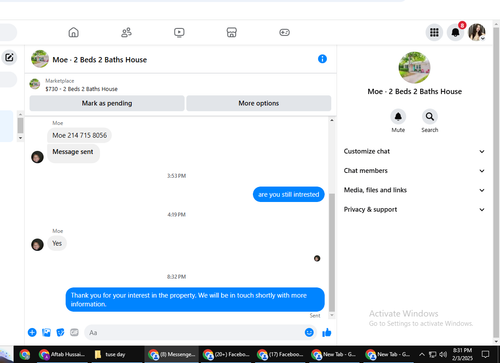500x363 pixels.
Task: Click Moe's avatar next to Yes message
Action: [x=37, y=245]
